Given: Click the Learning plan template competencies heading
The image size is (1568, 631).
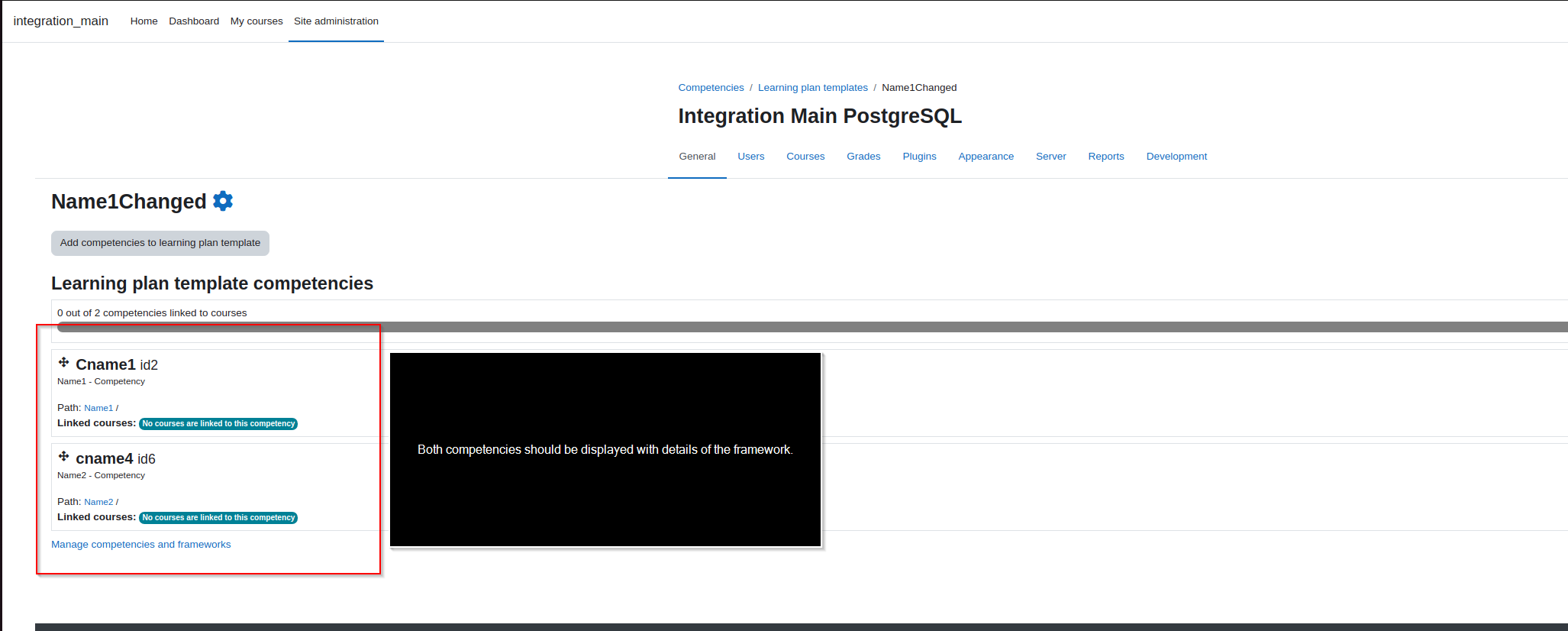Looking at the screenshot, I should click(x=212, y=283).
